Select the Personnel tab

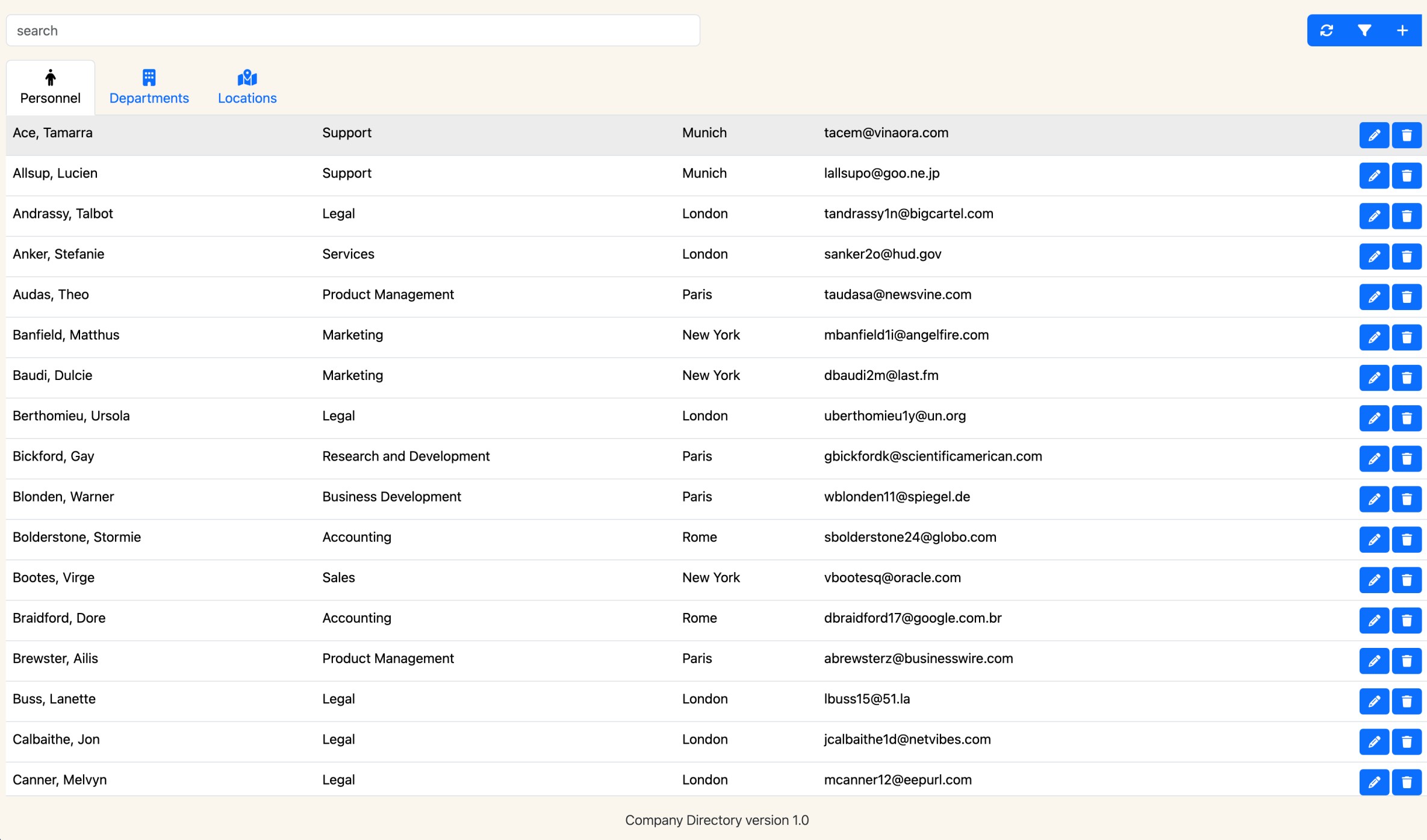click(x=51, y=87)
